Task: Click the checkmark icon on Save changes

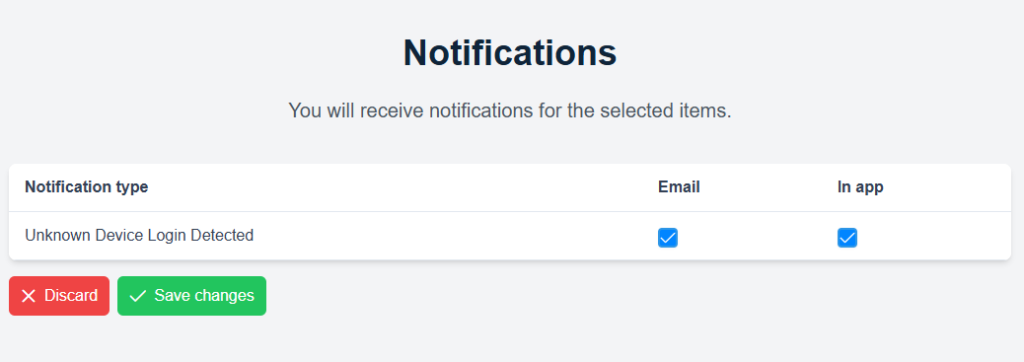Action: 137,296
